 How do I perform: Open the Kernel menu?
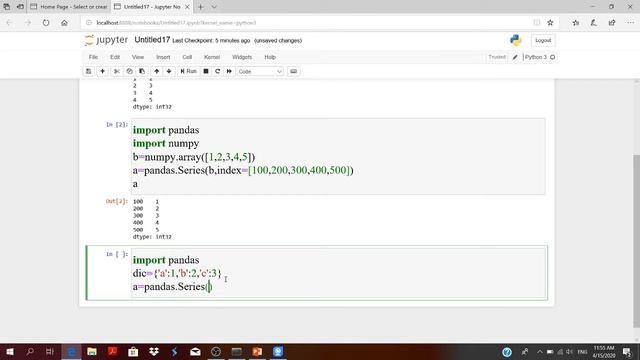tap(212, 57)
